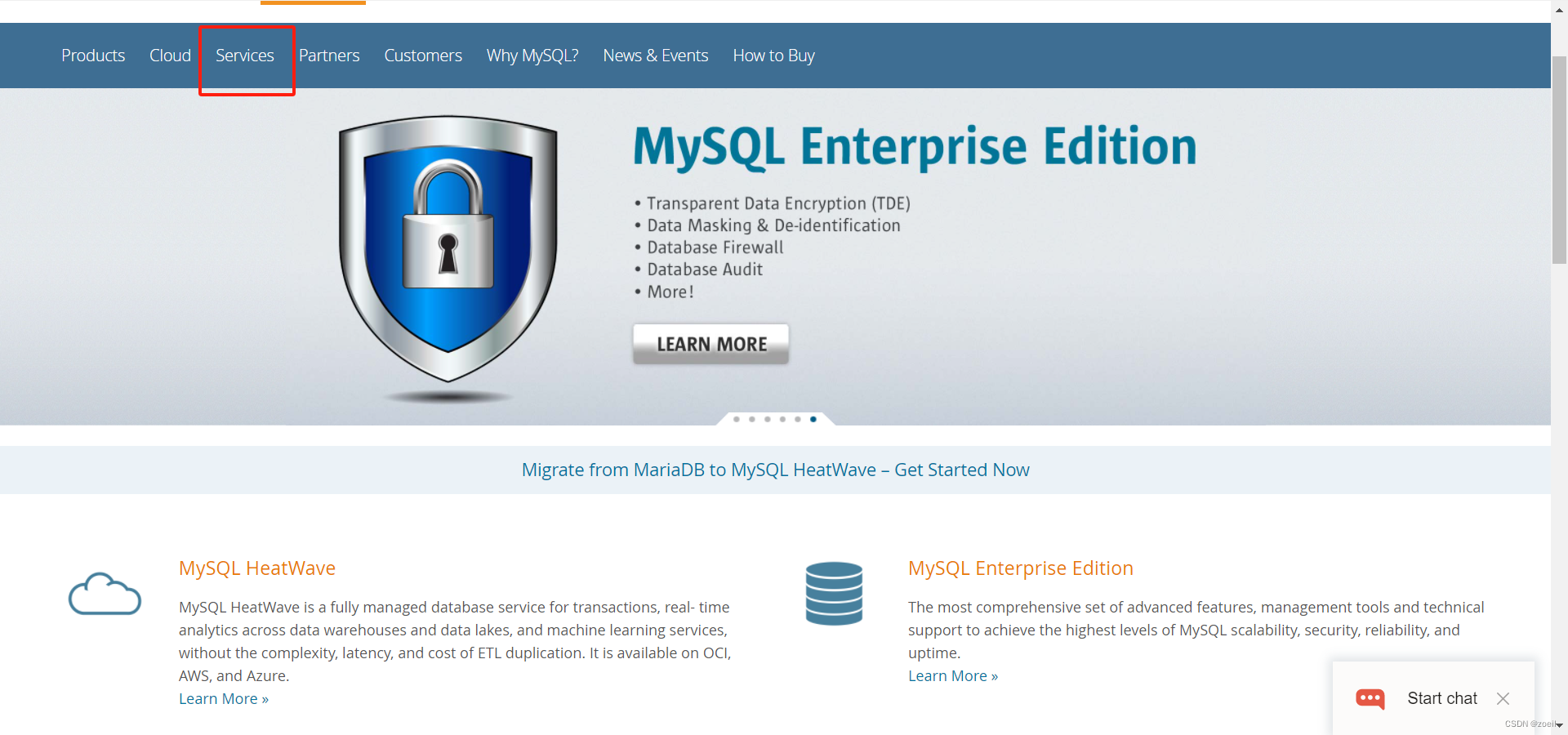Click the Database Firewall bullet text

pos(715,247)
